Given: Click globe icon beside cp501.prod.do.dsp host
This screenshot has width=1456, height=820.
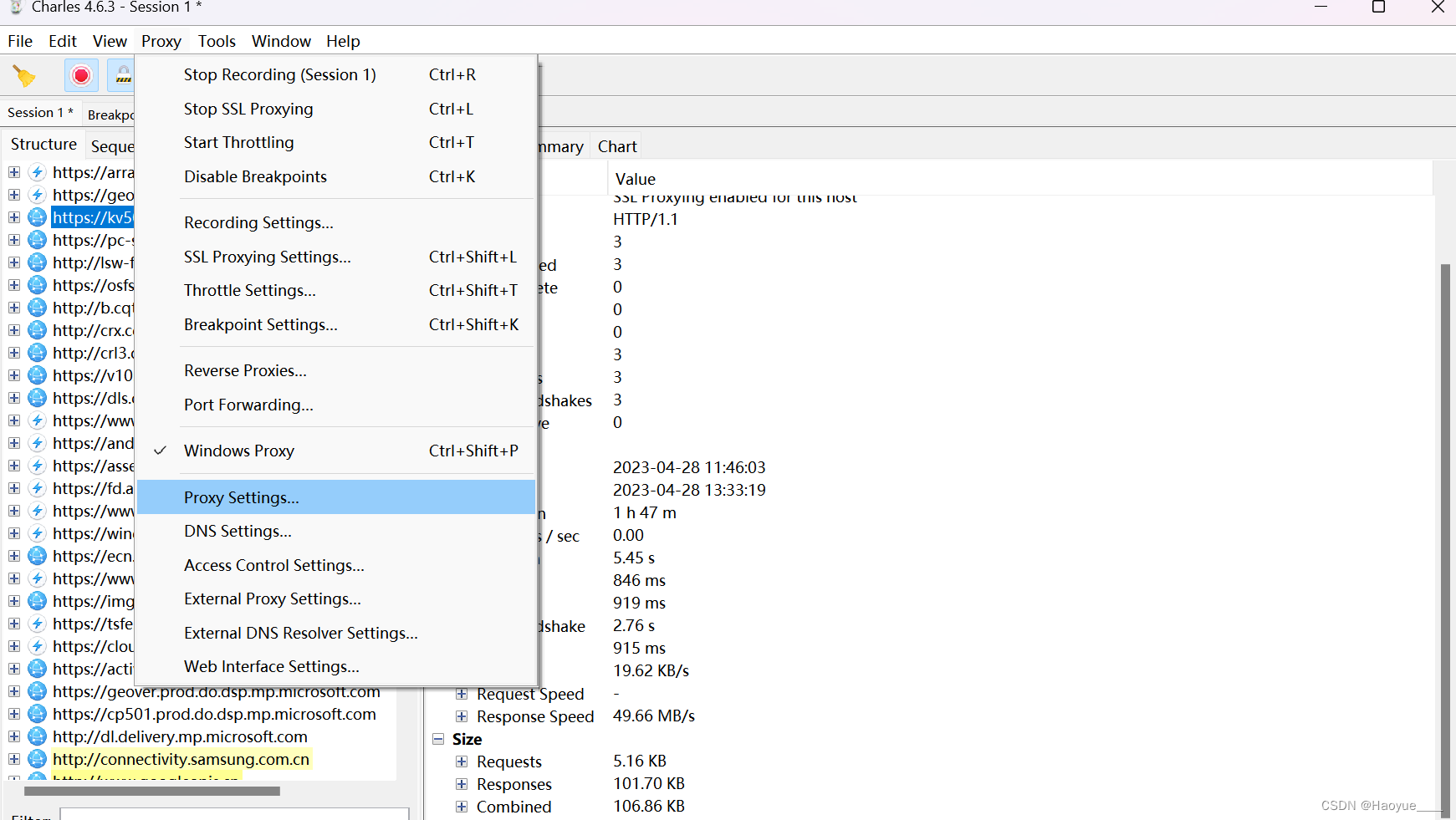Looking at the screenshot, I should tap(37, 714).
